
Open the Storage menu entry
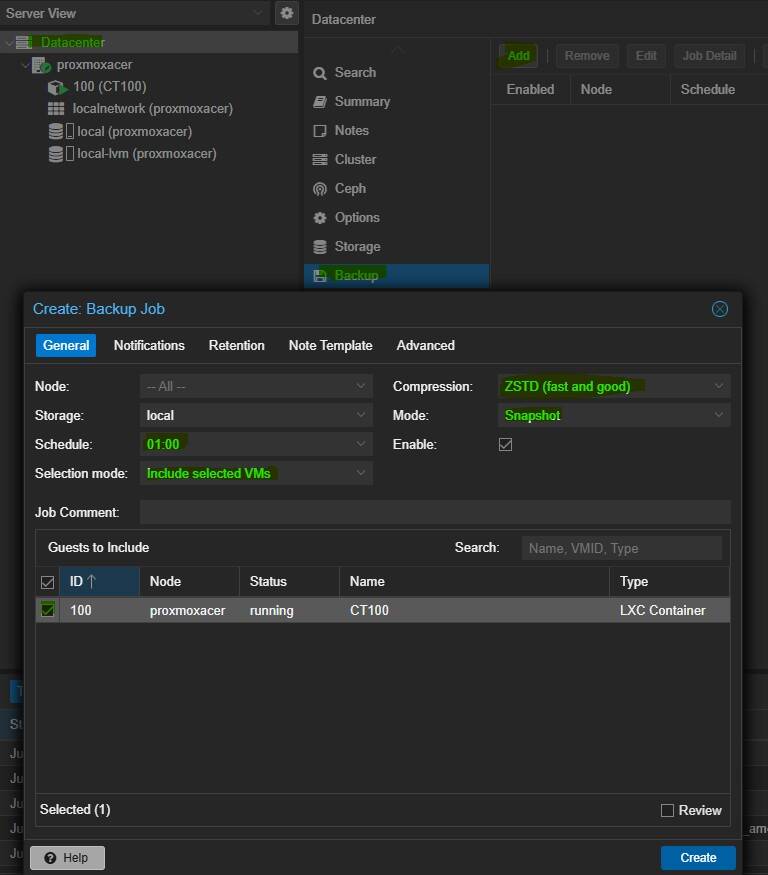[x=396, y=247]
